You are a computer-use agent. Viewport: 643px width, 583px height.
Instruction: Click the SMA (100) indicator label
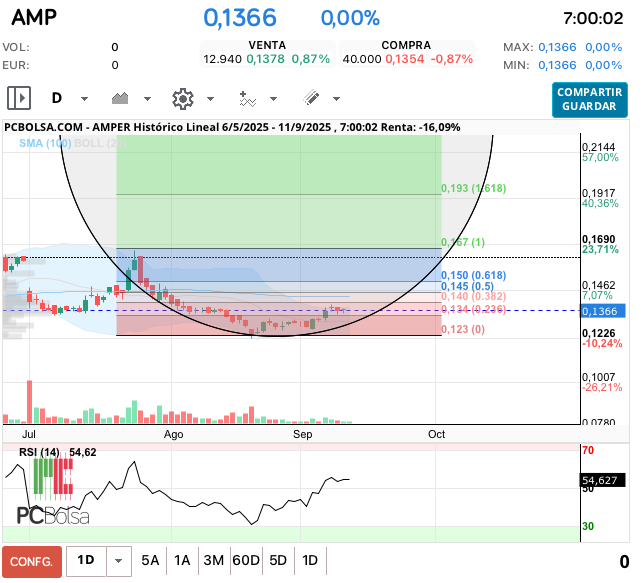(45, 143)
